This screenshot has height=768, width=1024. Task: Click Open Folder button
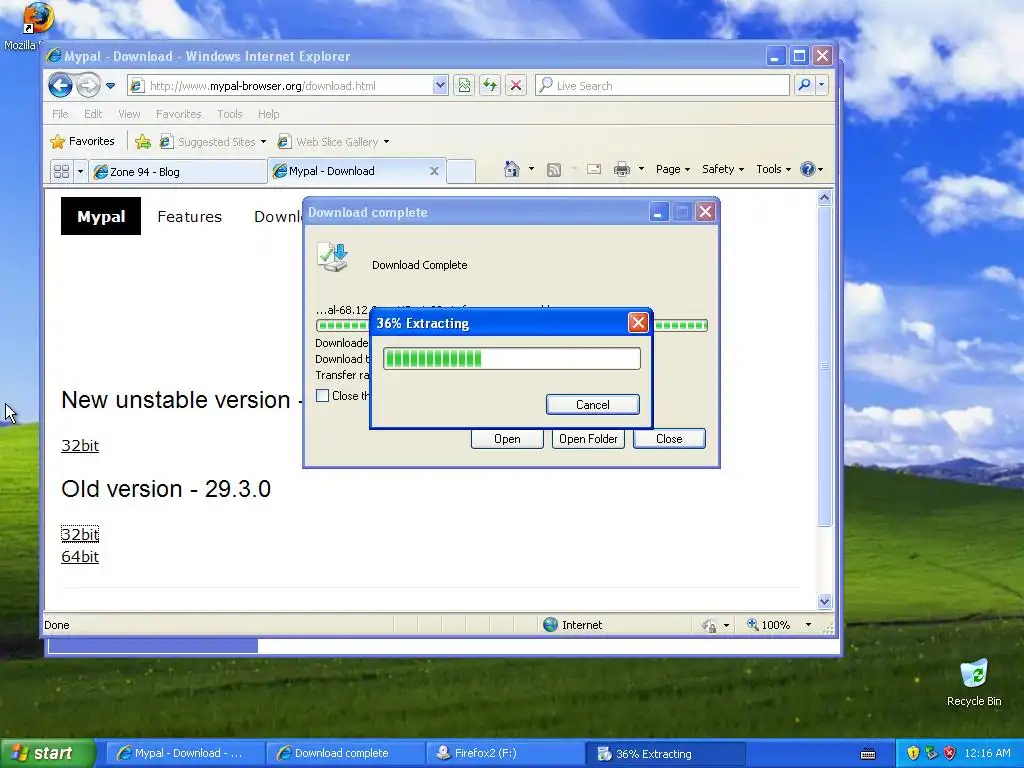(x=588, y=439)
